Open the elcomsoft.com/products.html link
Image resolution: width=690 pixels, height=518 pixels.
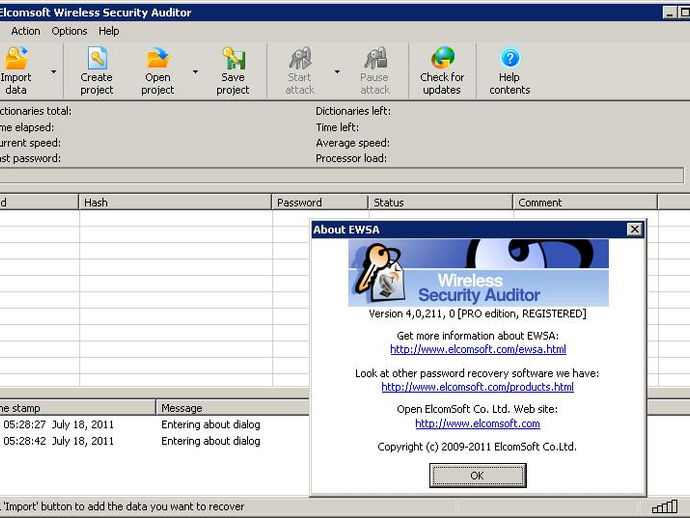[477, 387]
